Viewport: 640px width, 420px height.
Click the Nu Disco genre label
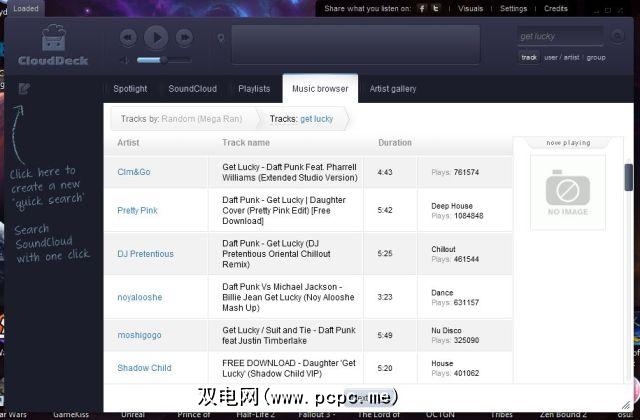[x=446, y=330]
